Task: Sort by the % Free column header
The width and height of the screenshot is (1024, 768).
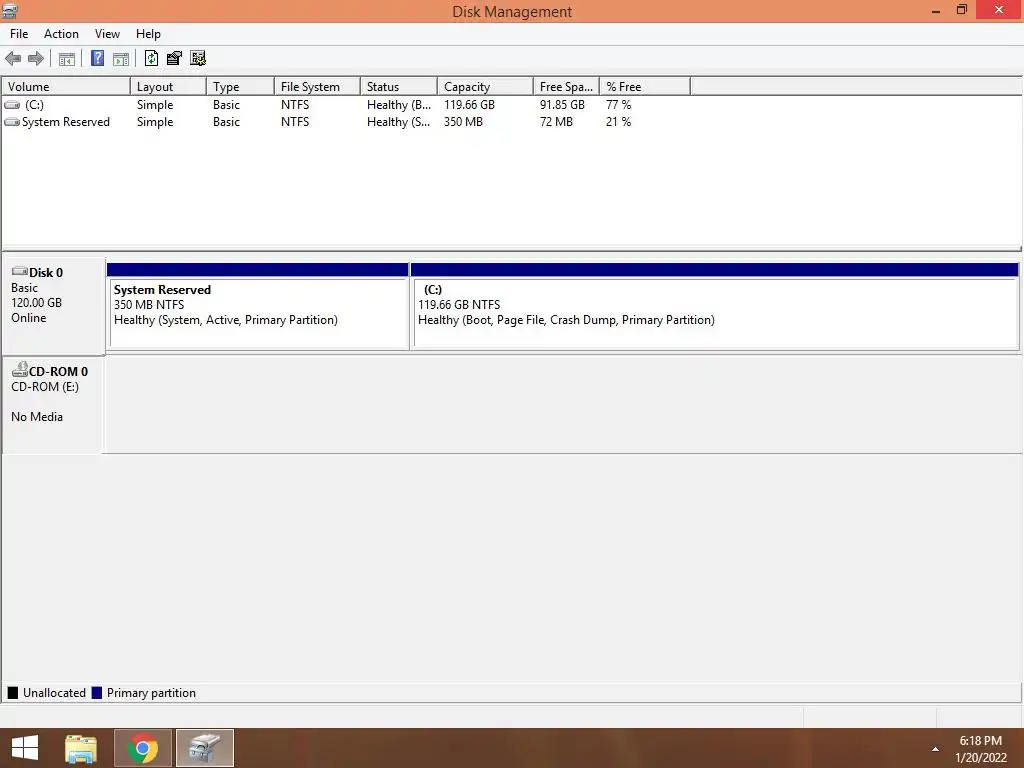Action: pyautogui.click(x=645, y=86)
